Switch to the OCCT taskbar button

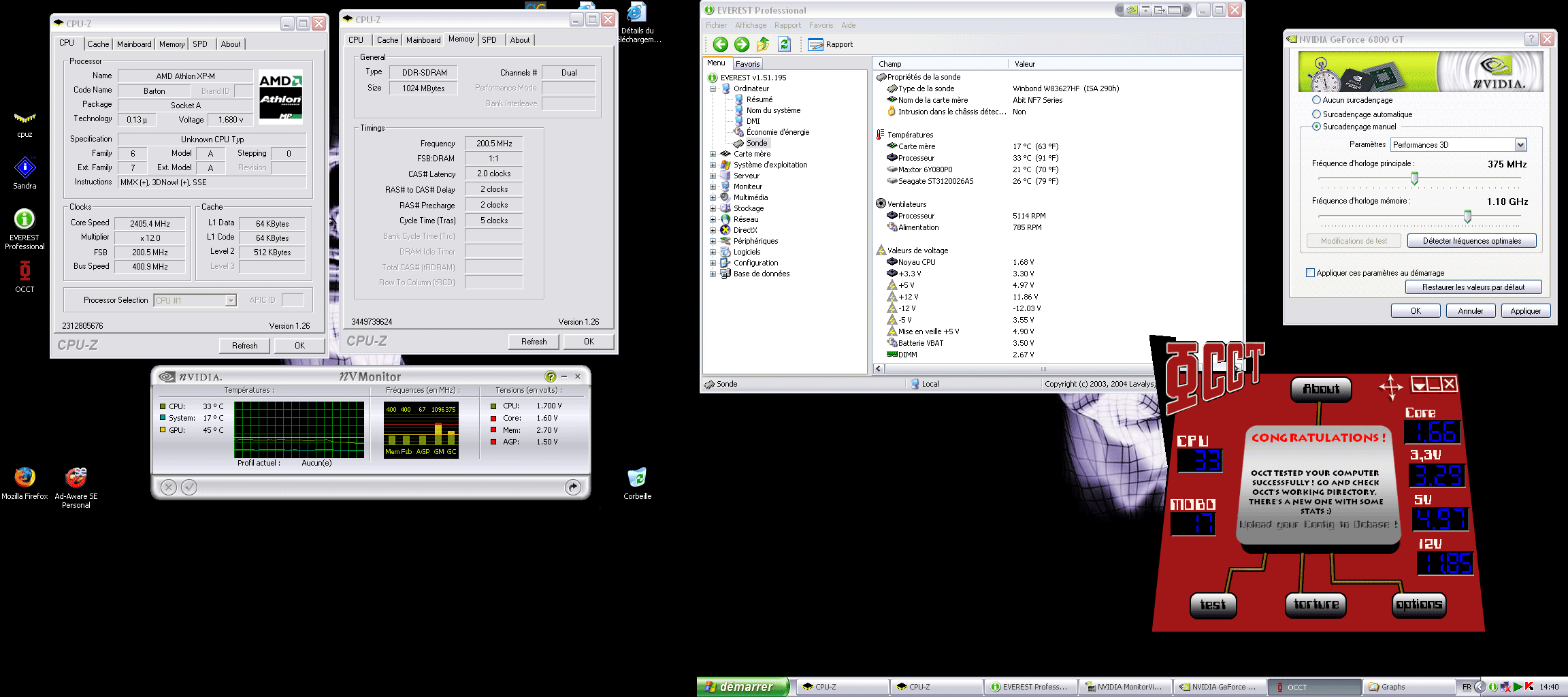coord(1314,687)
